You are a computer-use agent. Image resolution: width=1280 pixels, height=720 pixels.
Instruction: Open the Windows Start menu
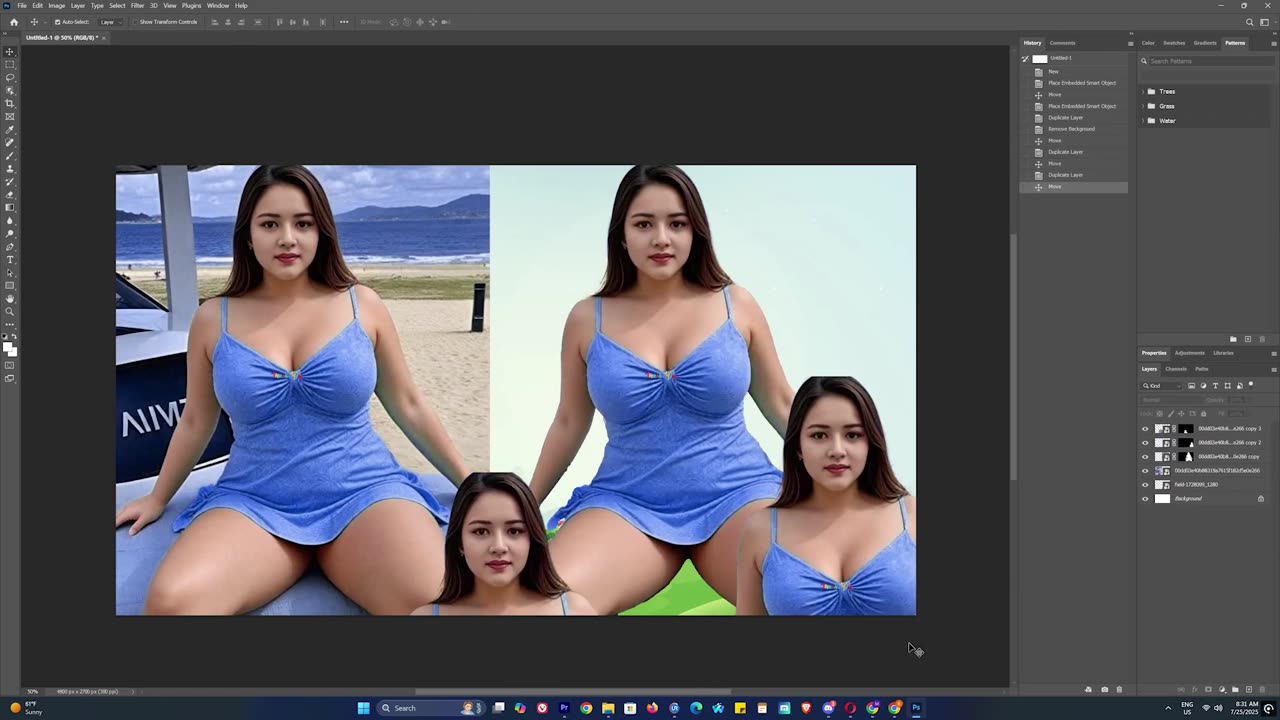364,708
